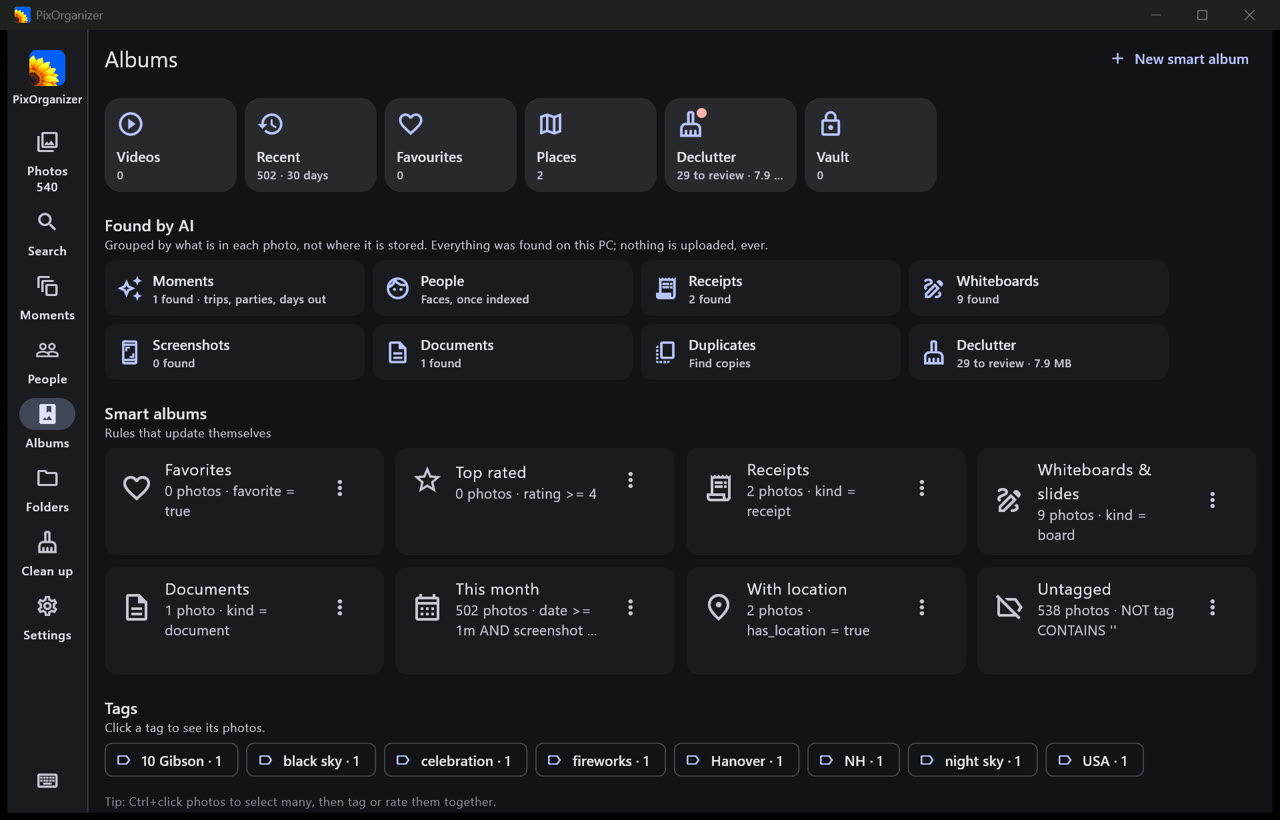The width and height of the screenshot is (1280, 820).
Task: Open Duplicates Find copies card
Action: (770, 352)
